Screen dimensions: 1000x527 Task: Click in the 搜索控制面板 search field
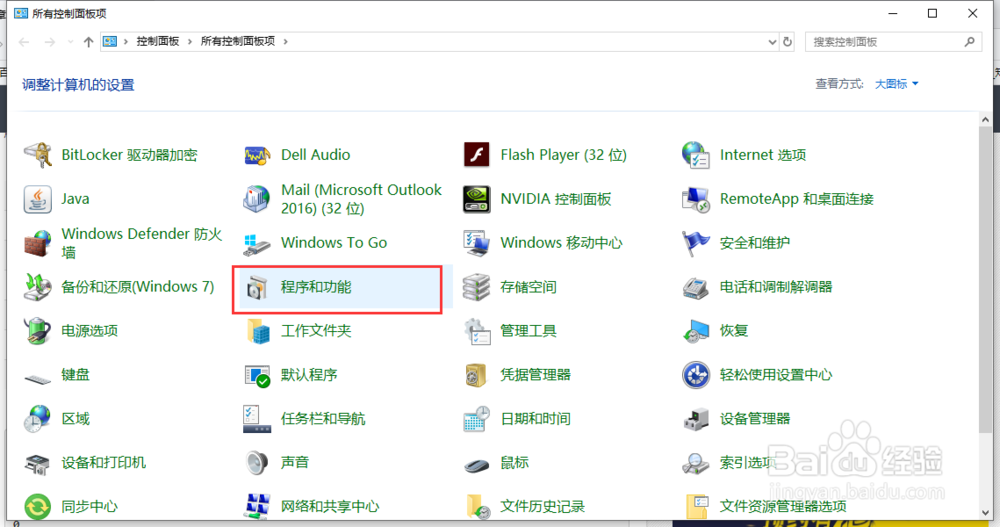tap(893, 41)
